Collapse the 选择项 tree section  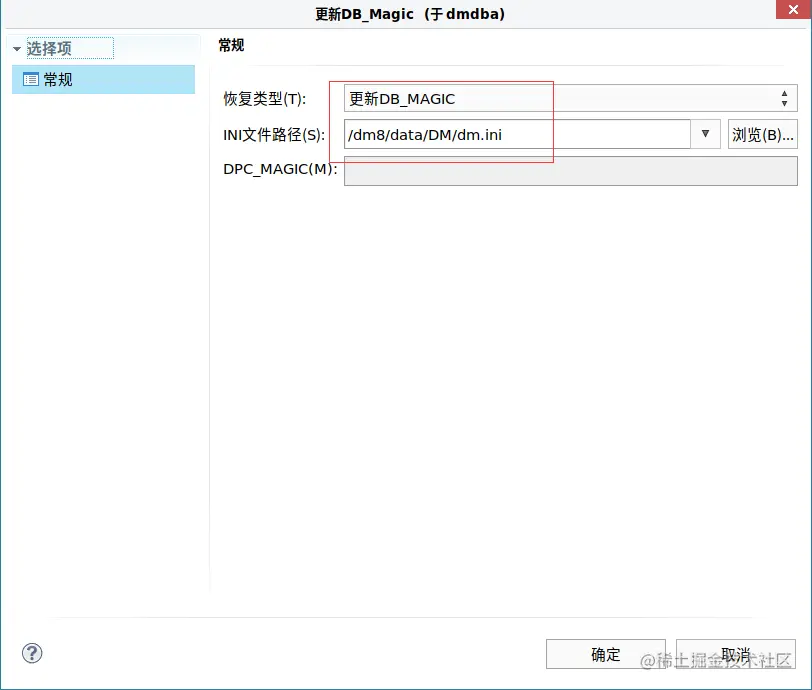[x=16, y=47]
